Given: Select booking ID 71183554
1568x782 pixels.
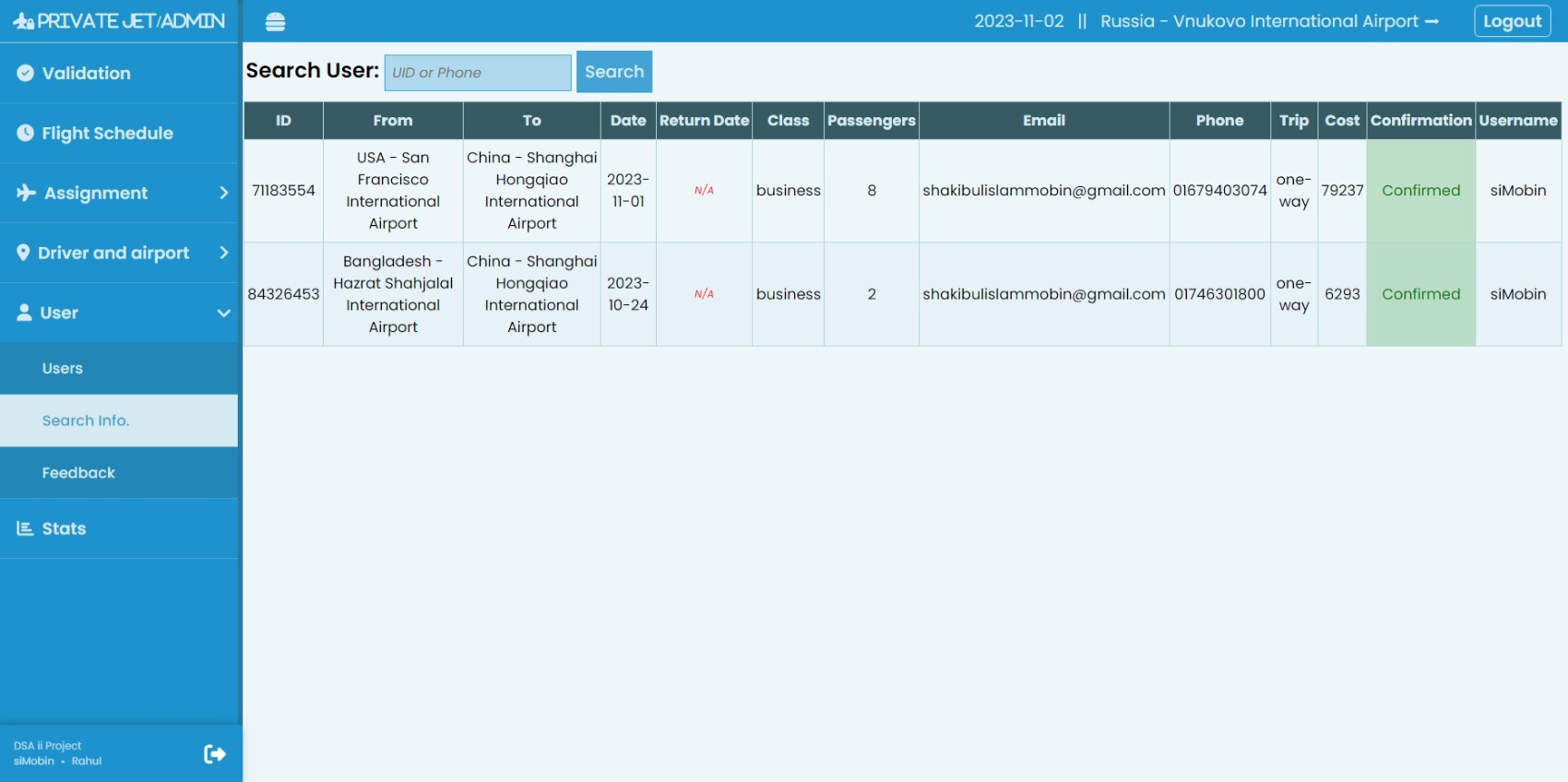Looking at the screenshot, I should pyautogui.click(x=283, y=191).
